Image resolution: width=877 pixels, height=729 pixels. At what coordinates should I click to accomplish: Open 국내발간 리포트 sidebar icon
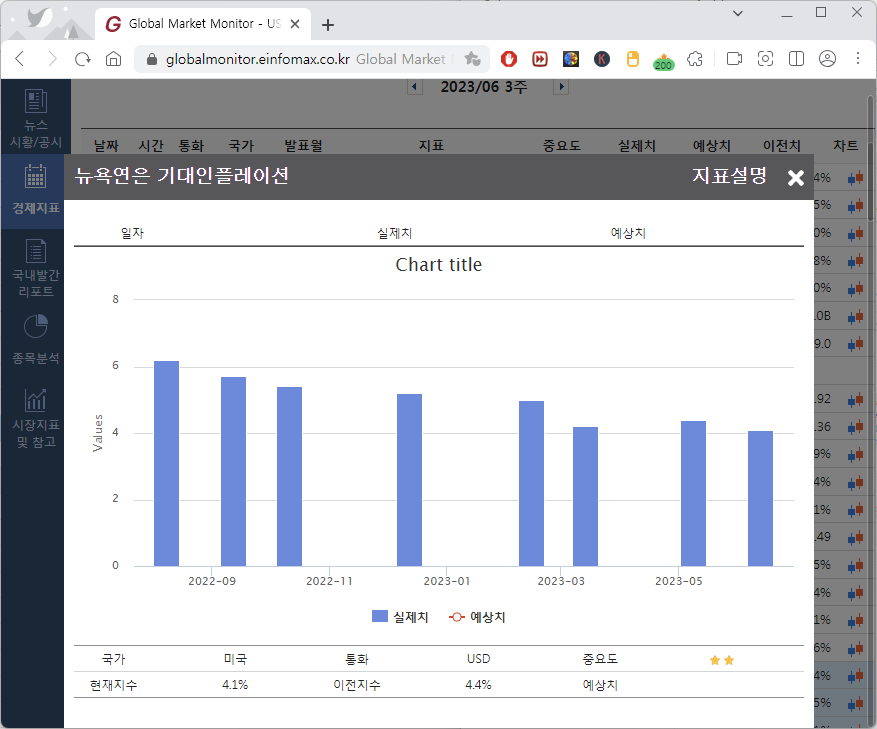pos(36,267)
